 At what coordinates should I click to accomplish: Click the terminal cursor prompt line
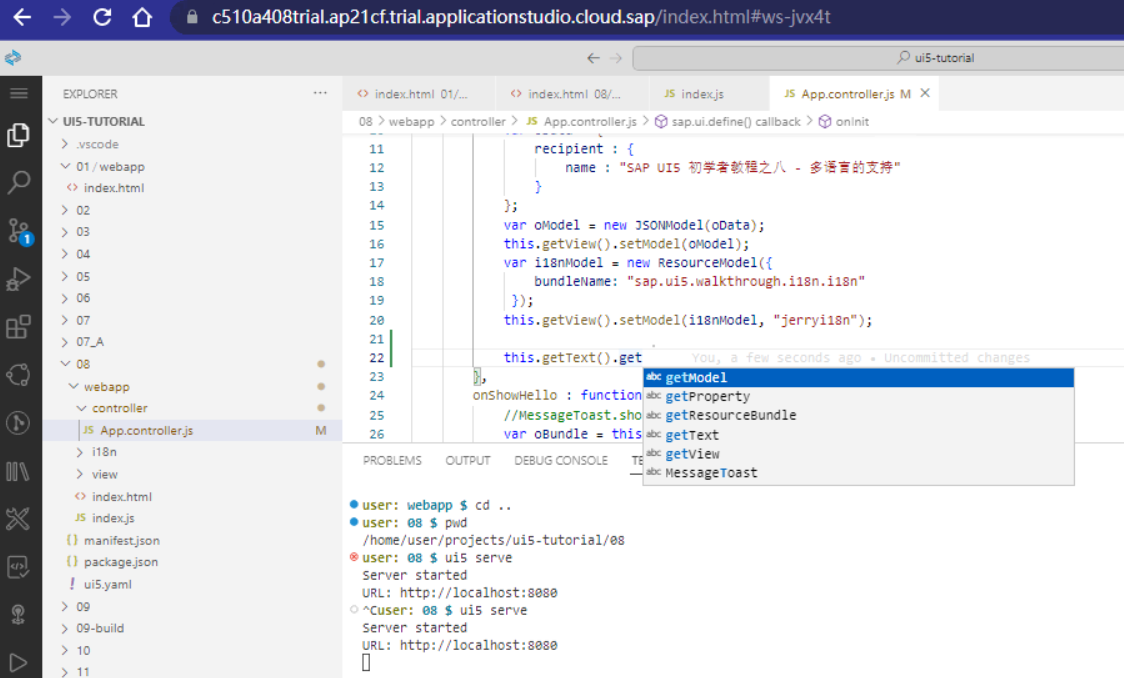(366, 663)
